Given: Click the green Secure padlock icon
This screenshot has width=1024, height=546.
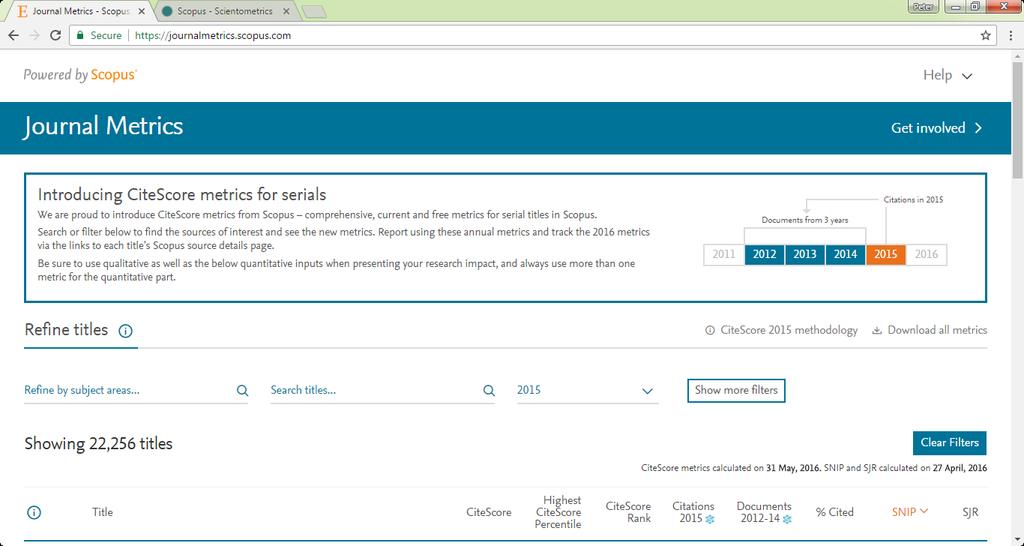Looking at the screenshot, I should [80, 35].
